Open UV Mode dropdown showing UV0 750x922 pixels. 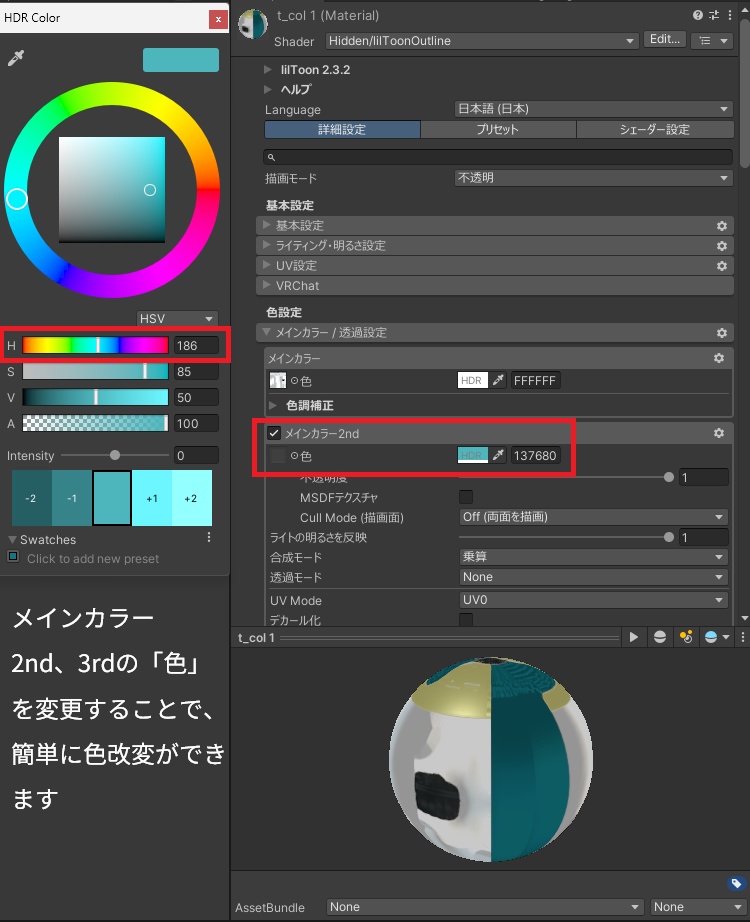[x=594, y=600]
